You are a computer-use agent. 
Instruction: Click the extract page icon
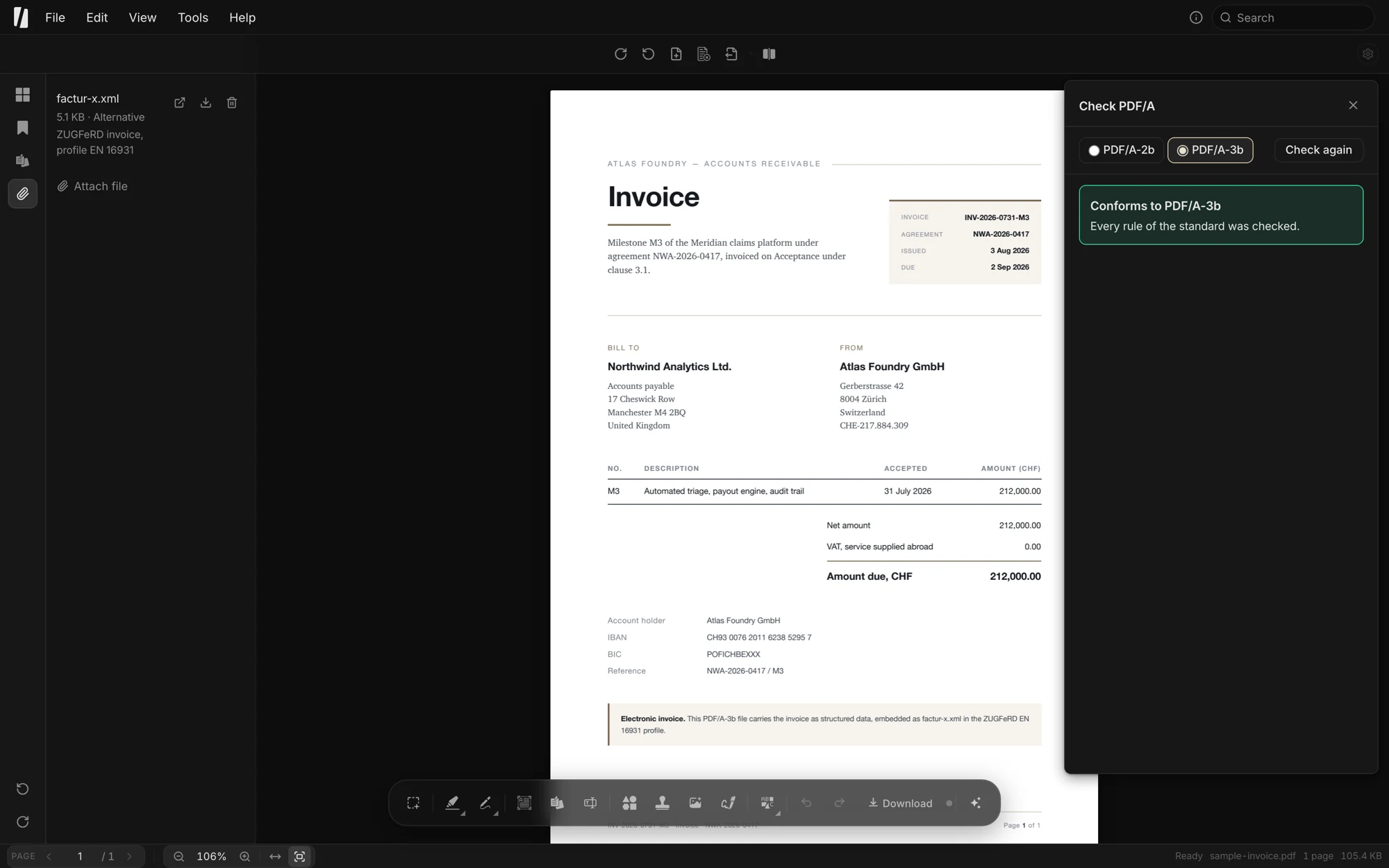731,54
